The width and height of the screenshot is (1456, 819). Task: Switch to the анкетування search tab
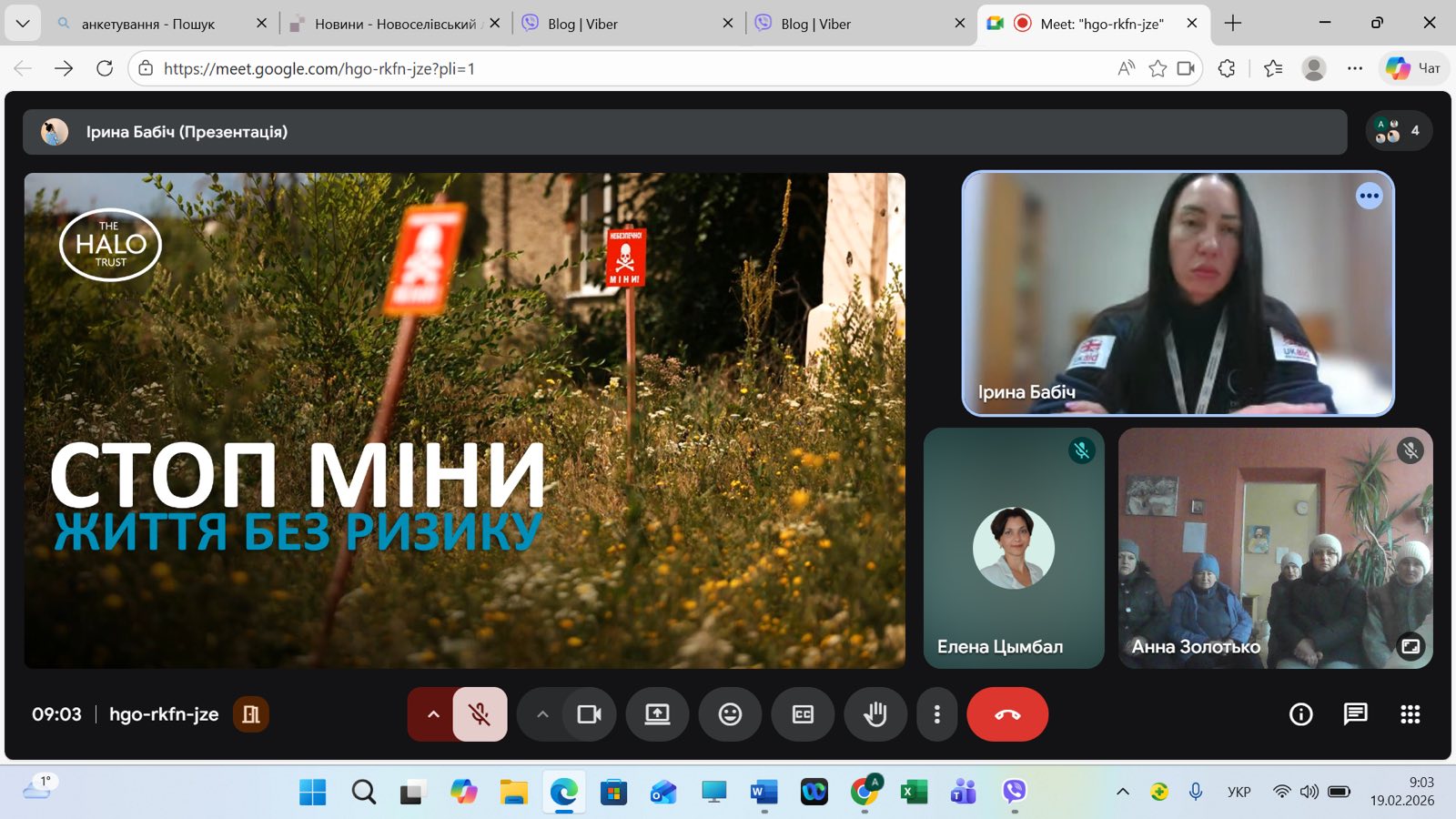148,24
